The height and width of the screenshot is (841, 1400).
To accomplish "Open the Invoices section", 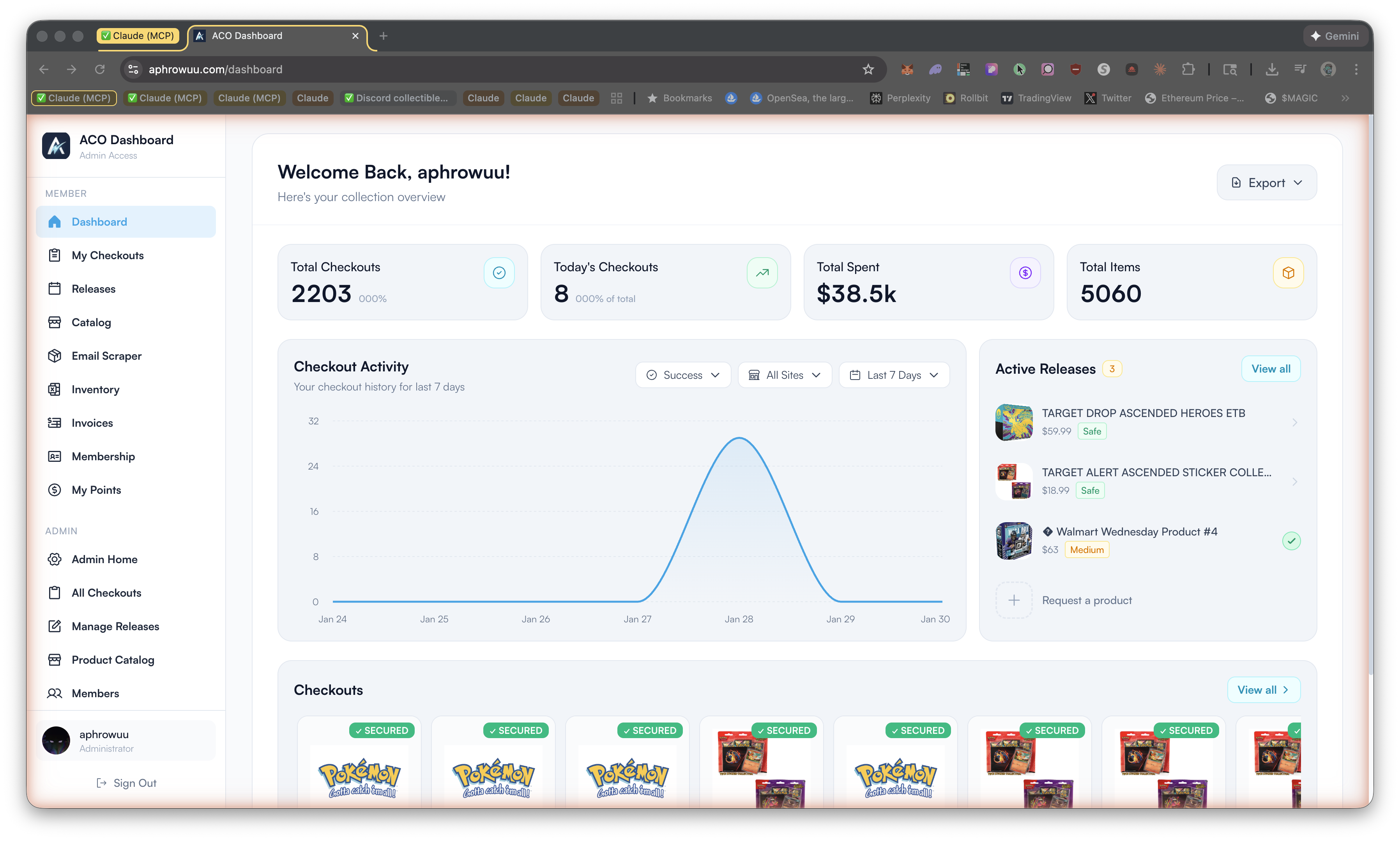I will point(92,423).
